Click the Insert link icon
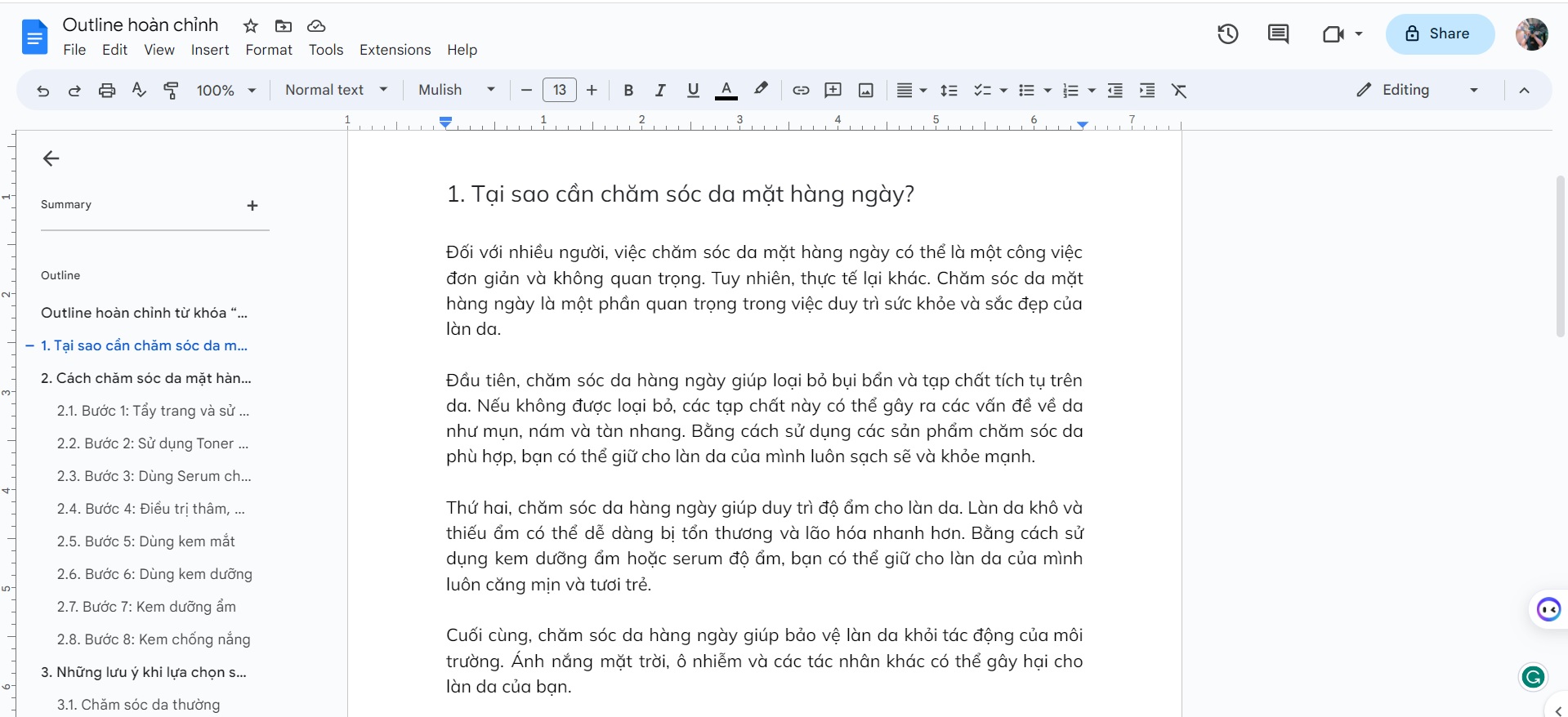The width and height of the screenshot is (1568, 717). [x=801, y=91]
